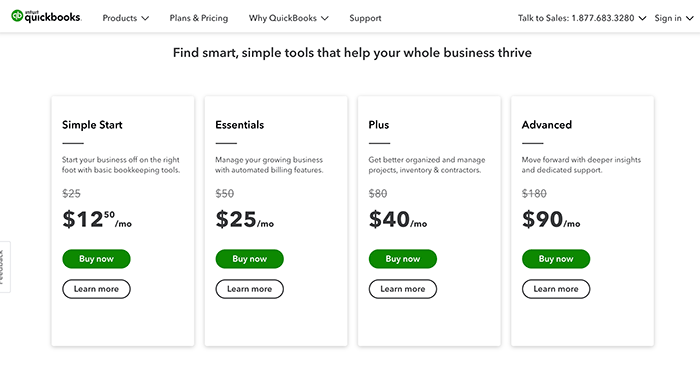The height and width of the screenshot is (368, 700).
Task: Click the Advanced plan heading
Action: (x=547, y=125)
